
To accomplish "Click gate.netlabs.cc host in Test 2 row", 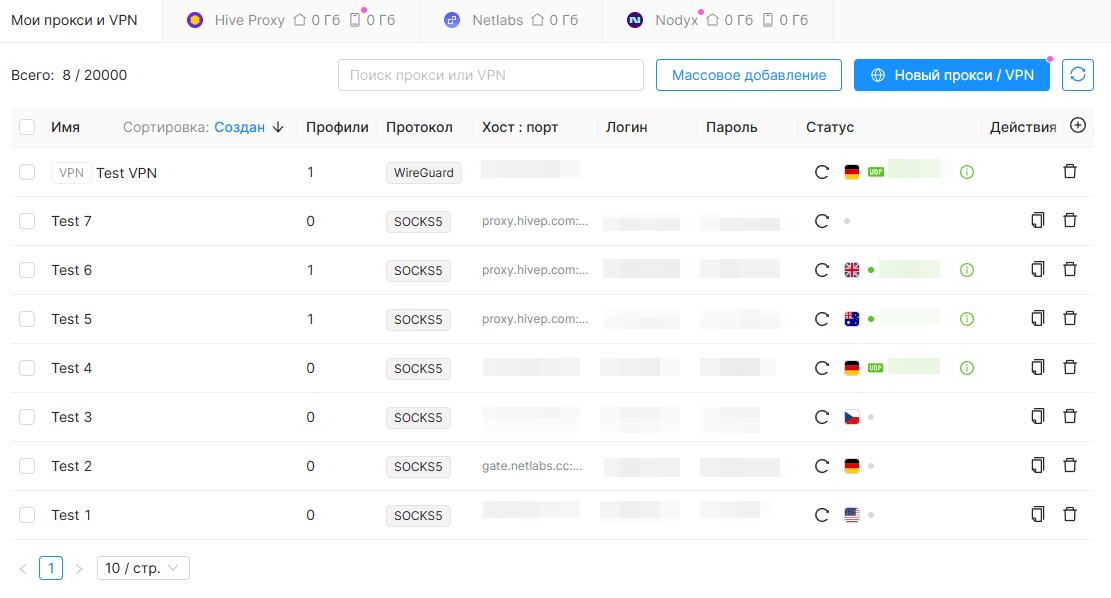I will pos(532,466).
